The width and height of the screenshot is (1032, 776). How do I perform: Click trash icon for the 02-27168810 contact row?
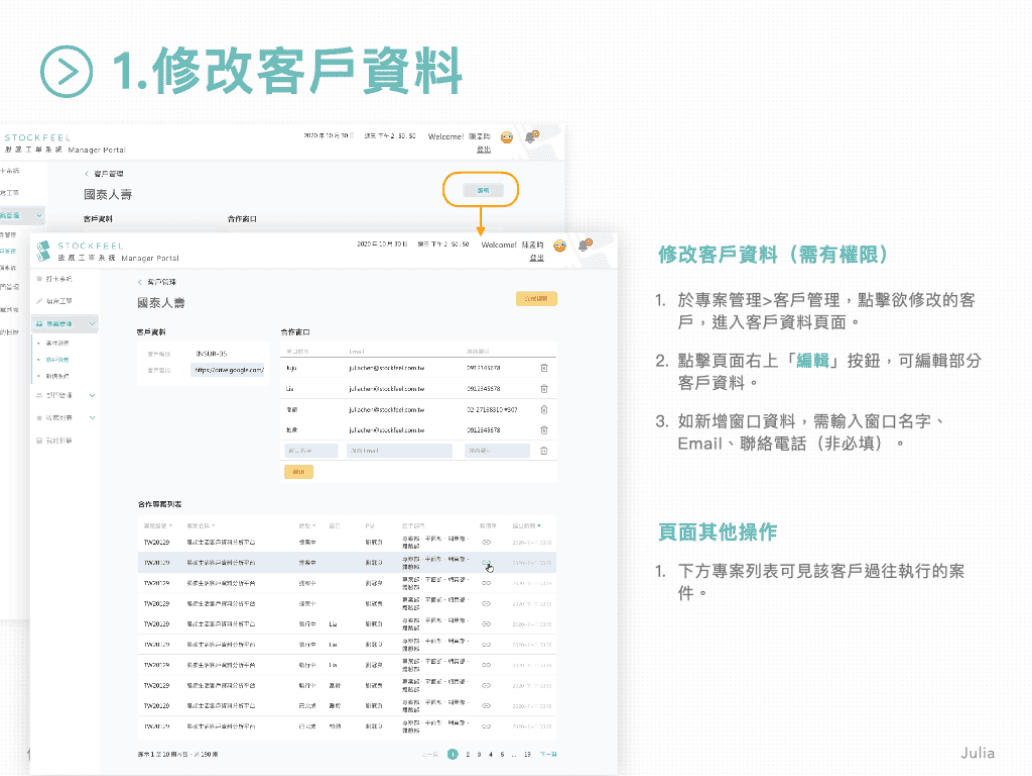pos(543,409)
